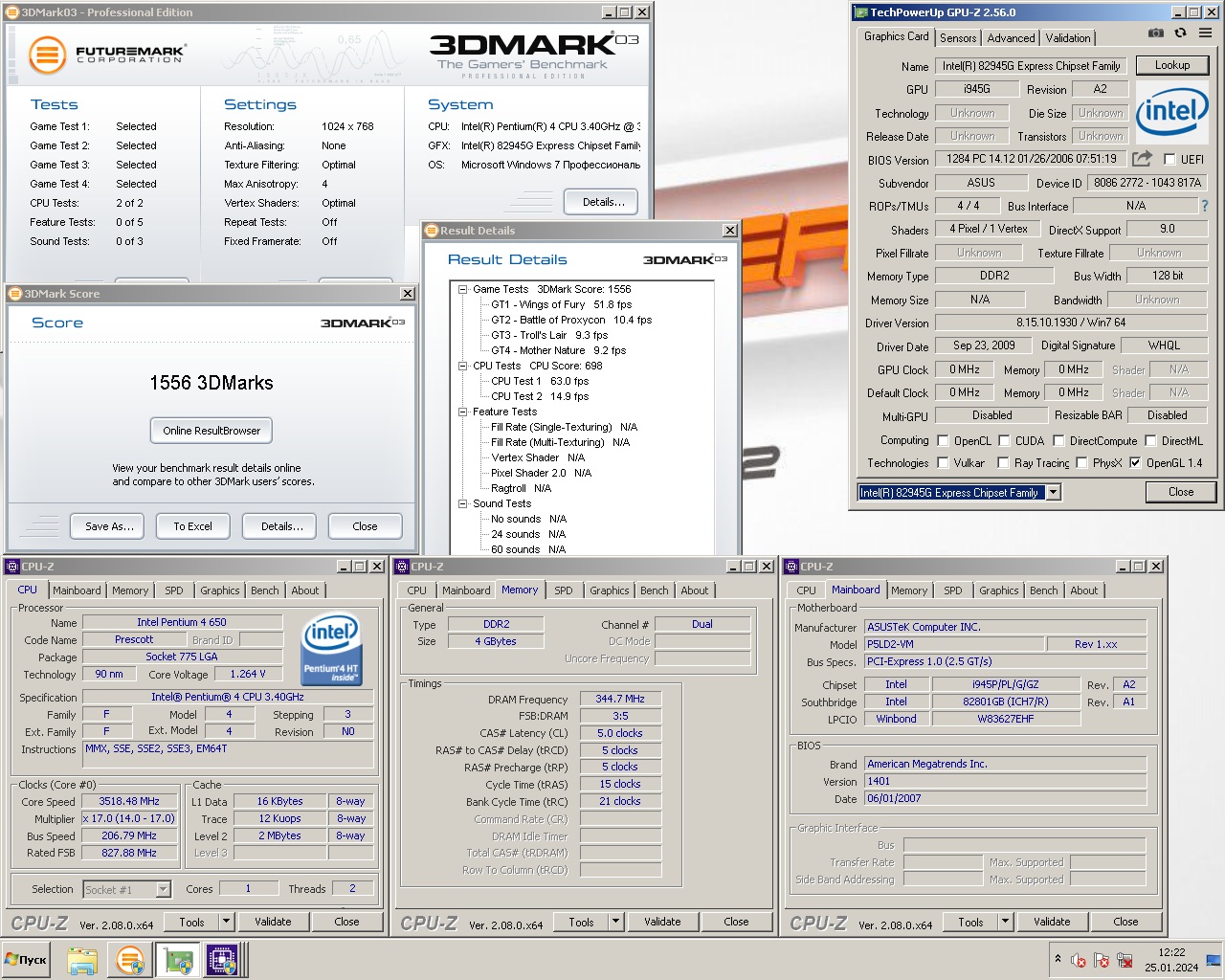The height and width of the screenshot is (980, 1225).
Task: Click the BIOS Version field in GPU-Z
Action: coord(1032,160)
